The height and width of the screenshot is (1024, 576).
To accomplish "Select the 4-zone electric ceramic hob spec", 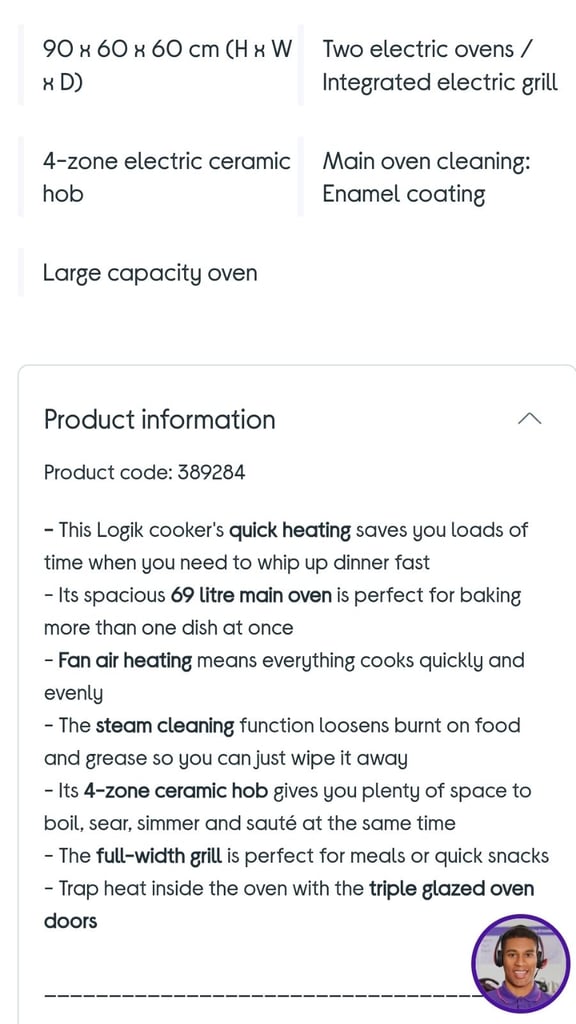I will pyautogui.click(x=167, y=177).
